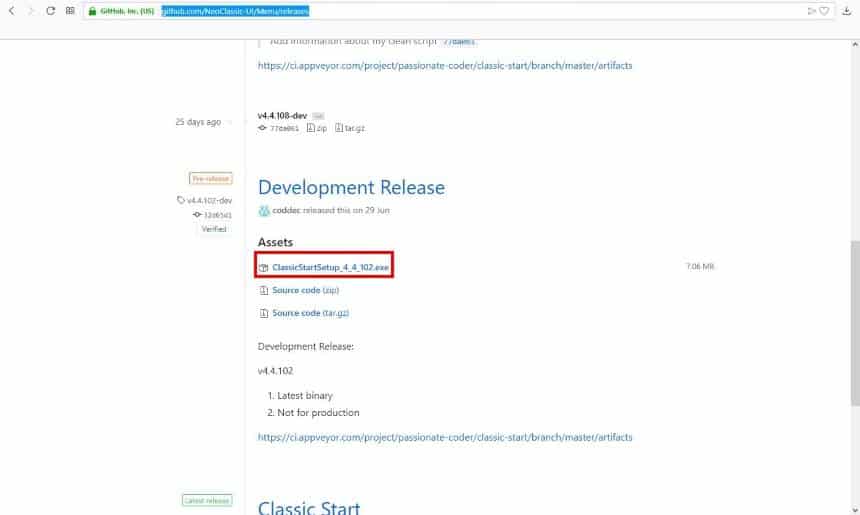This screenshot has width=860, height=515.
Task: Click the coddec author avatar
Action: point(264,211)
